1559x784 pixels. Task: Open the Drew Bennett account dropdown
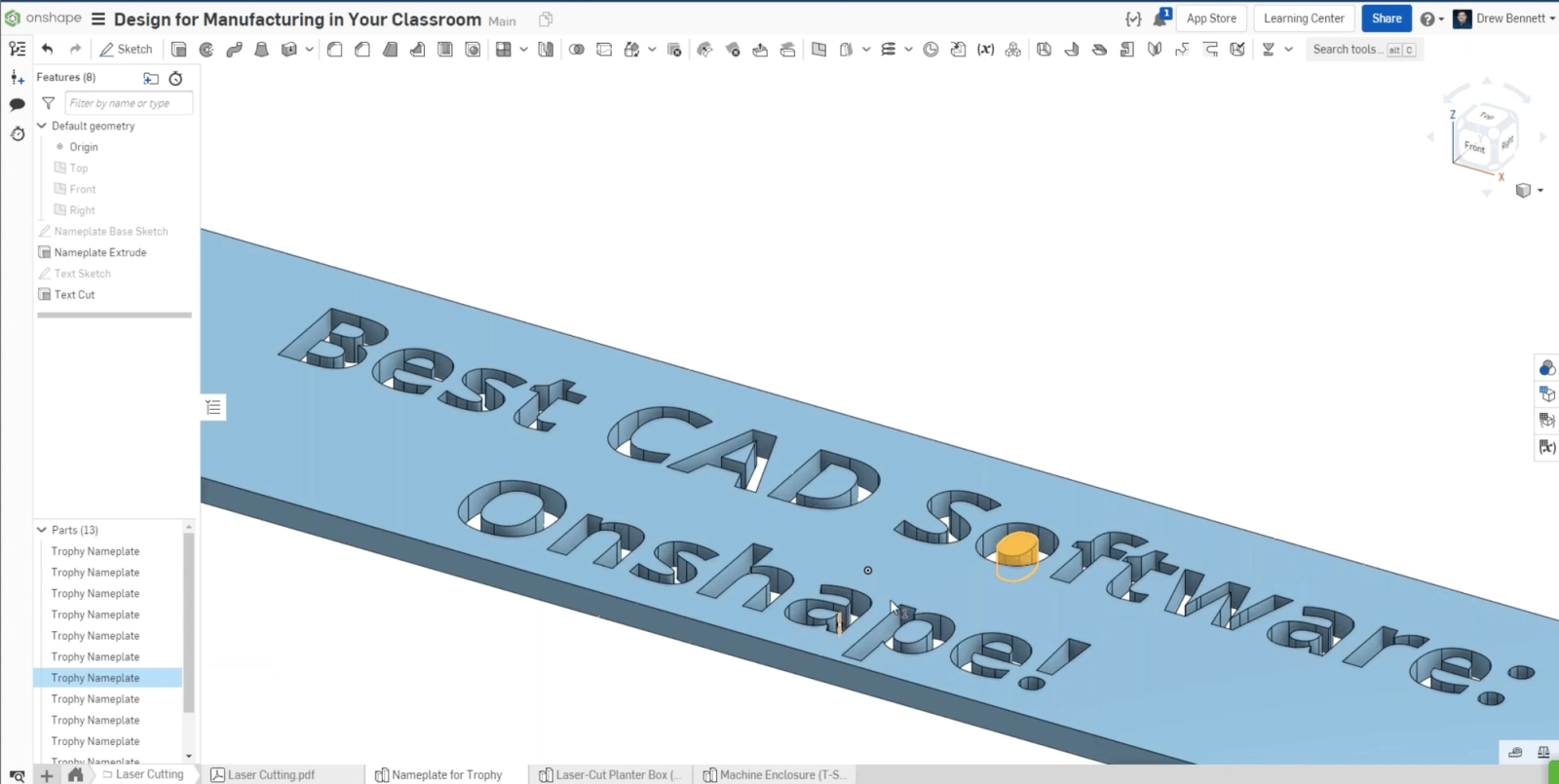point(1504,19)
